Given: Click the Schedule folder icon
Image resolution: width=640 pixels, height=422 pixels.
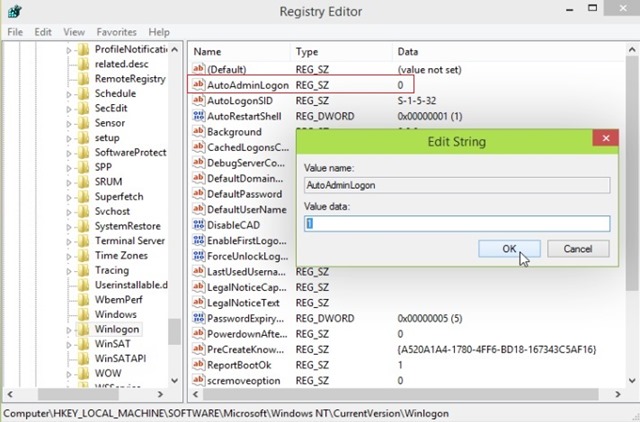Looking at the screenshot, I should [83, 93].
